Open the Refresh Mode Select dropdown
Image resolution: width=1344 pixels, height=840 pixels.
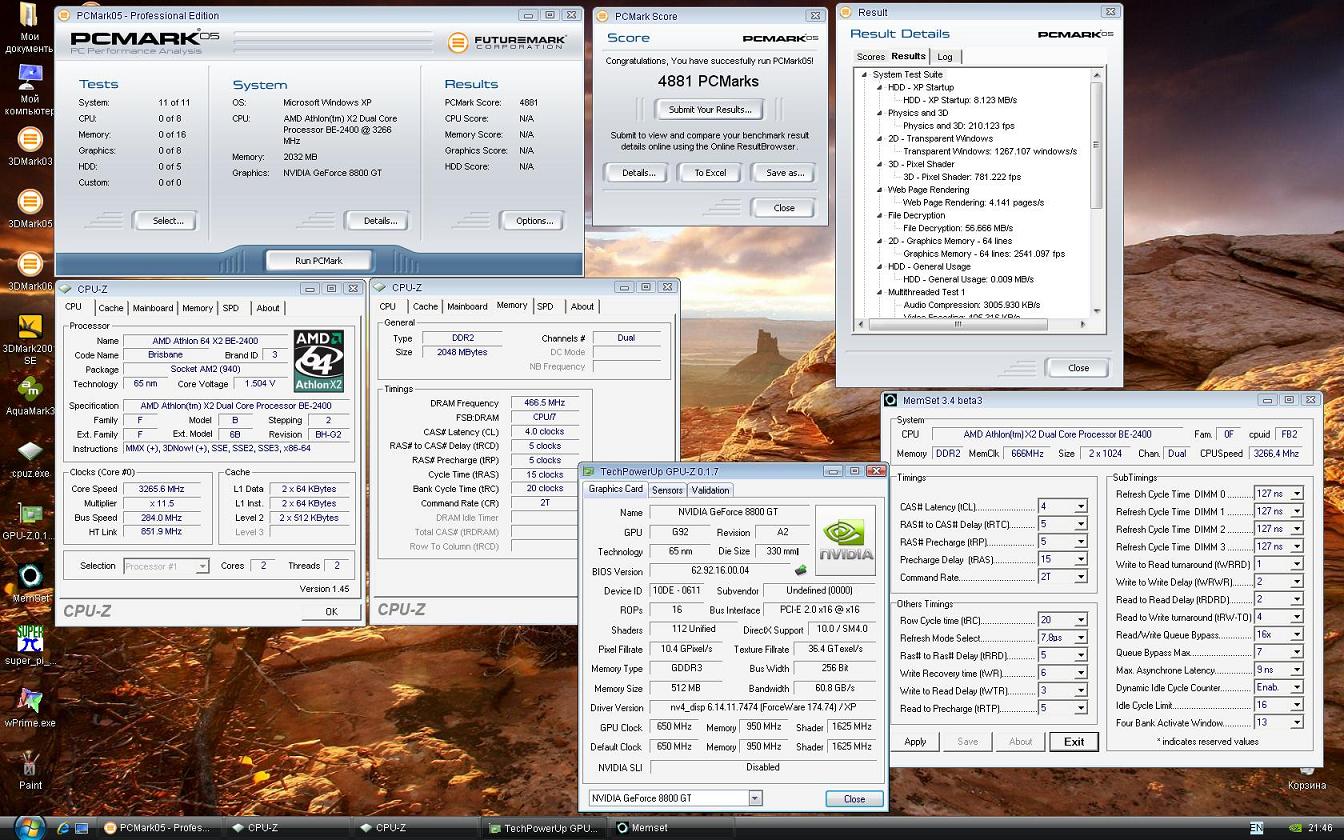pyautogui.click(x=1080, y=638)
